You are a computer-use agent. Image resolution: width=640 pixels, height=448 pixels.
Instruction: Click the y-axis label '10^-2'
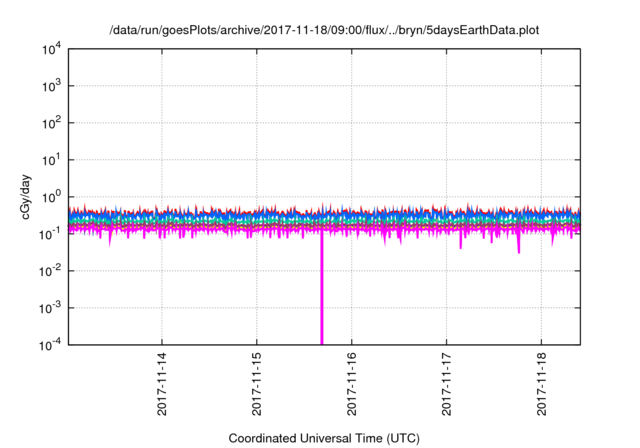pos(50,271)
